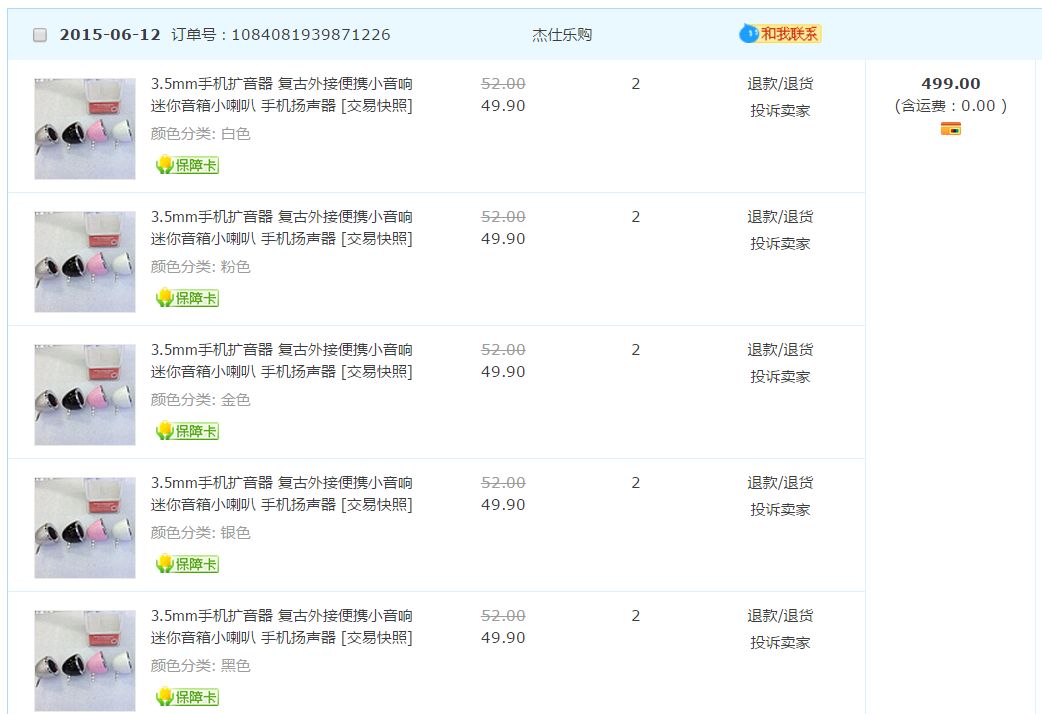Click 退款/退货 for the 金色 item
The width and height of the screenshot is (1042, 714).
point(780,350)
